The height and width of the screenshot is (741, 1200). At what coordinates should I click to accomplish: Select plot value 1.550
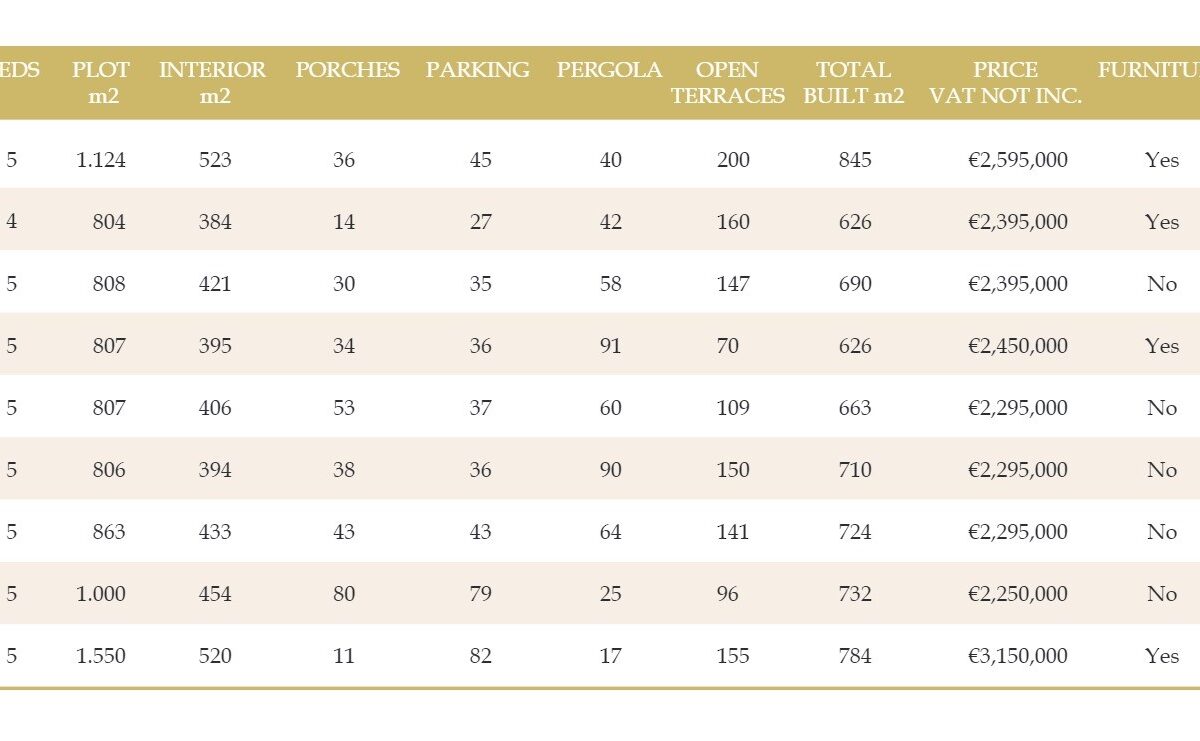coord(101,656)
